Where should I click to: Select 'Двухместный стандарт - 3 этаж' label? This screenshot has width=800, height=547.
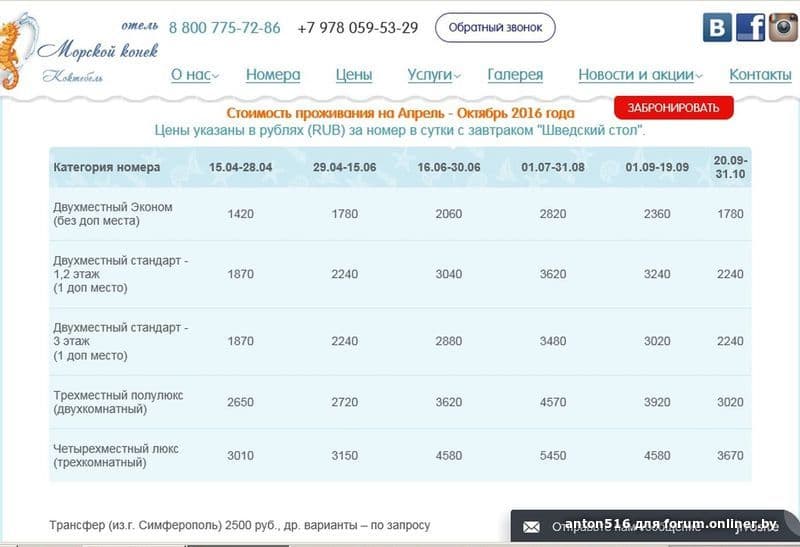click(x=121, y=341)
